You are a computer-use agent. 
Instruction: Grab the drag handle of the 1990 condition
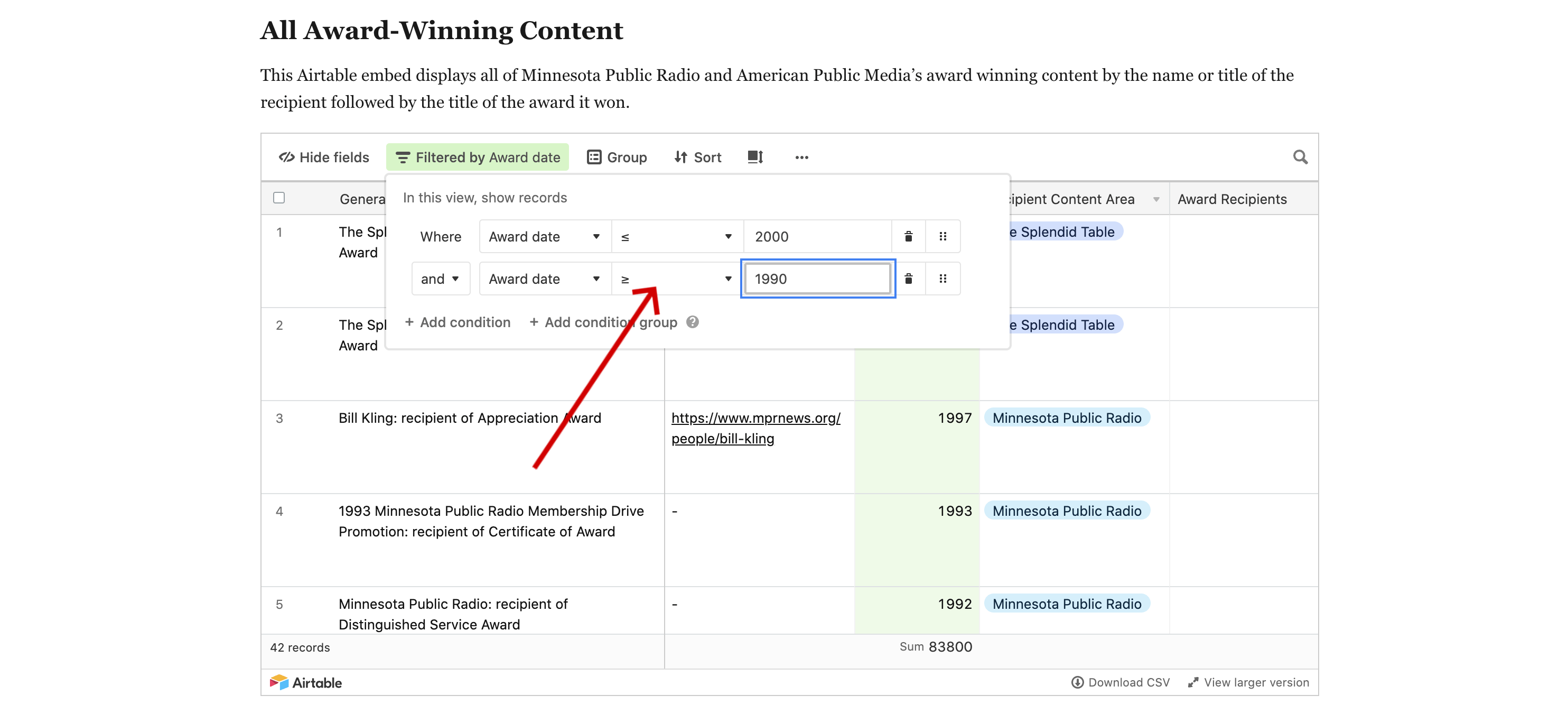(x=942, y=279)
